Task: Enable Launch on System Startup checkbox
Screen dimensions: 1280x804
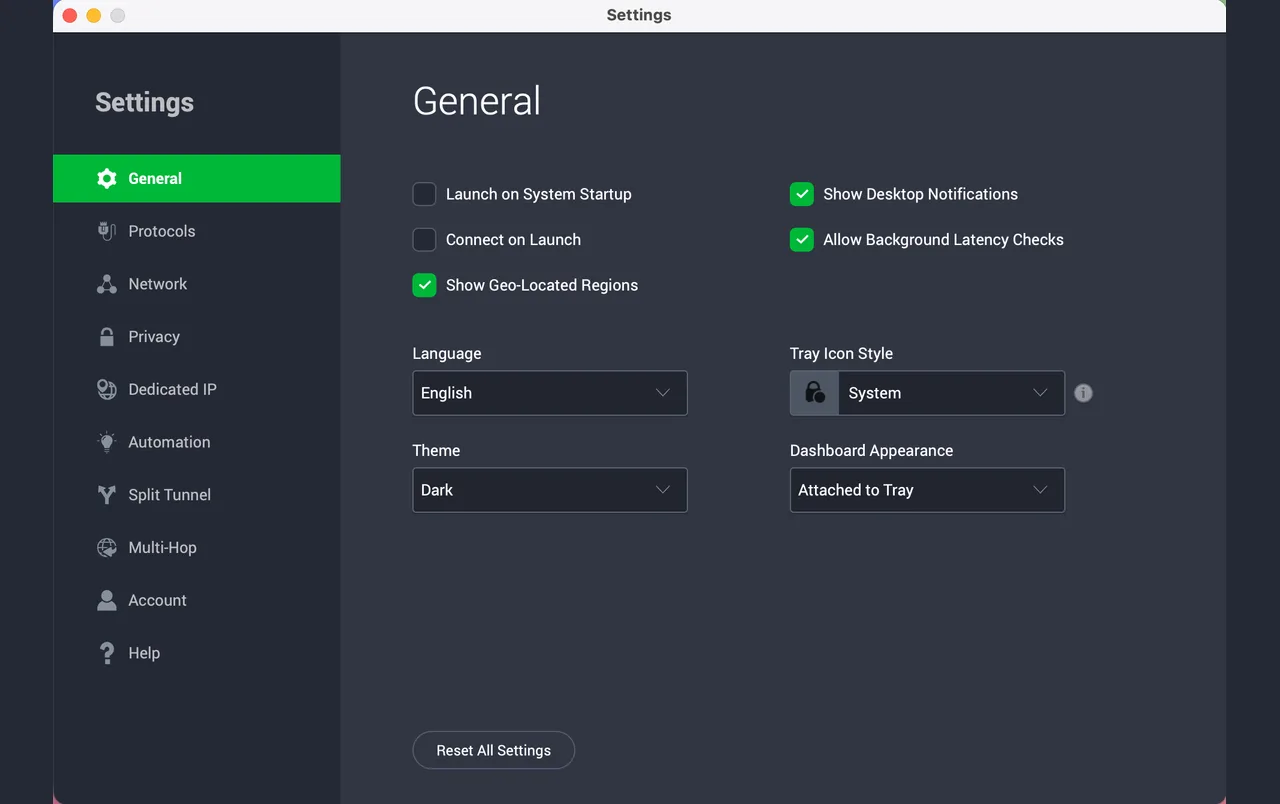Action: coord(424,194)
